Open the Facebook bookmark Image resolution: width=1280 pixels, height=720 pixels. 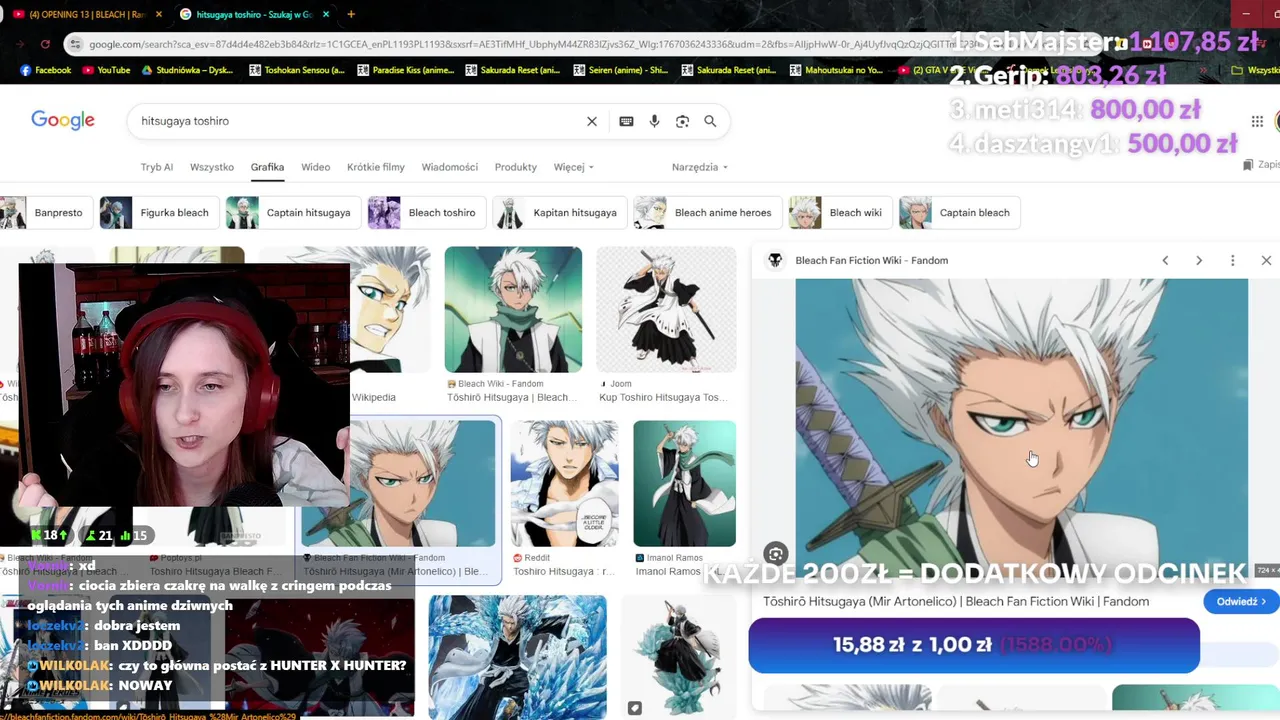click(x=45, y=70)
